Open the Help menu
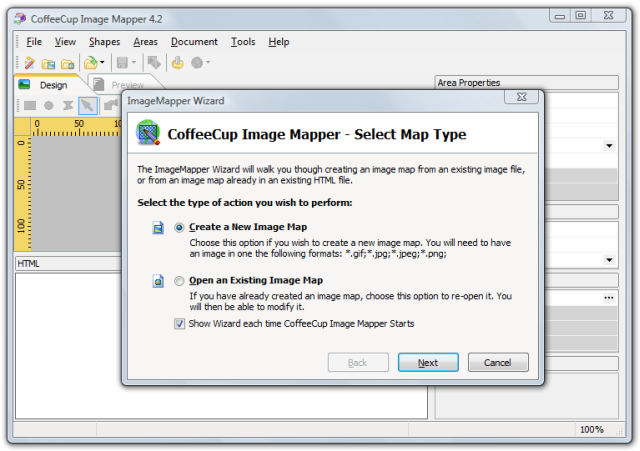 (279, 42)
